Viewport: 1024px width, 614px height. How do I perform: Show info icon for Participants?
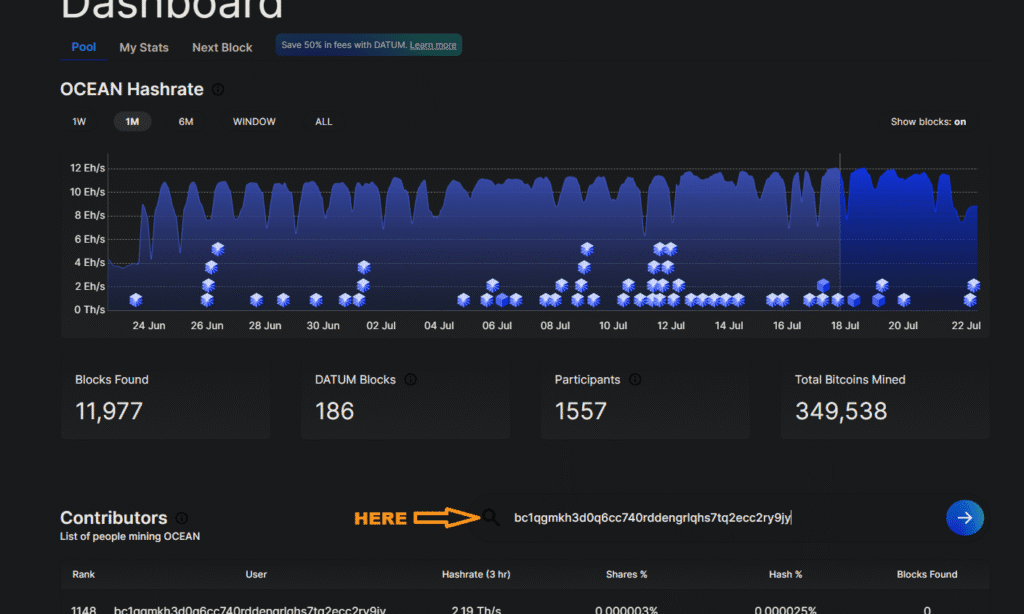(635, 380)
